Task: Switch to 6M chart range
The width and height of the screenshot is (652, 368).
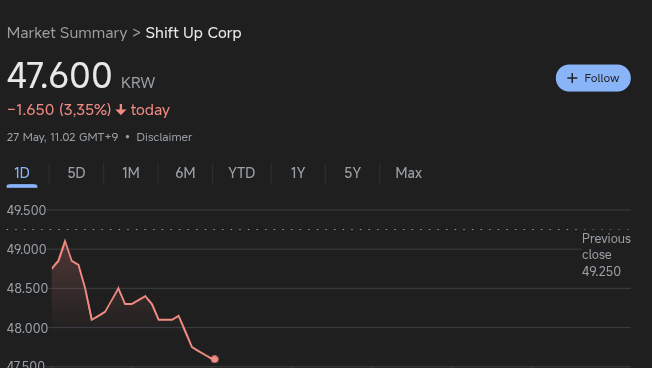Action: pos(185,173)
